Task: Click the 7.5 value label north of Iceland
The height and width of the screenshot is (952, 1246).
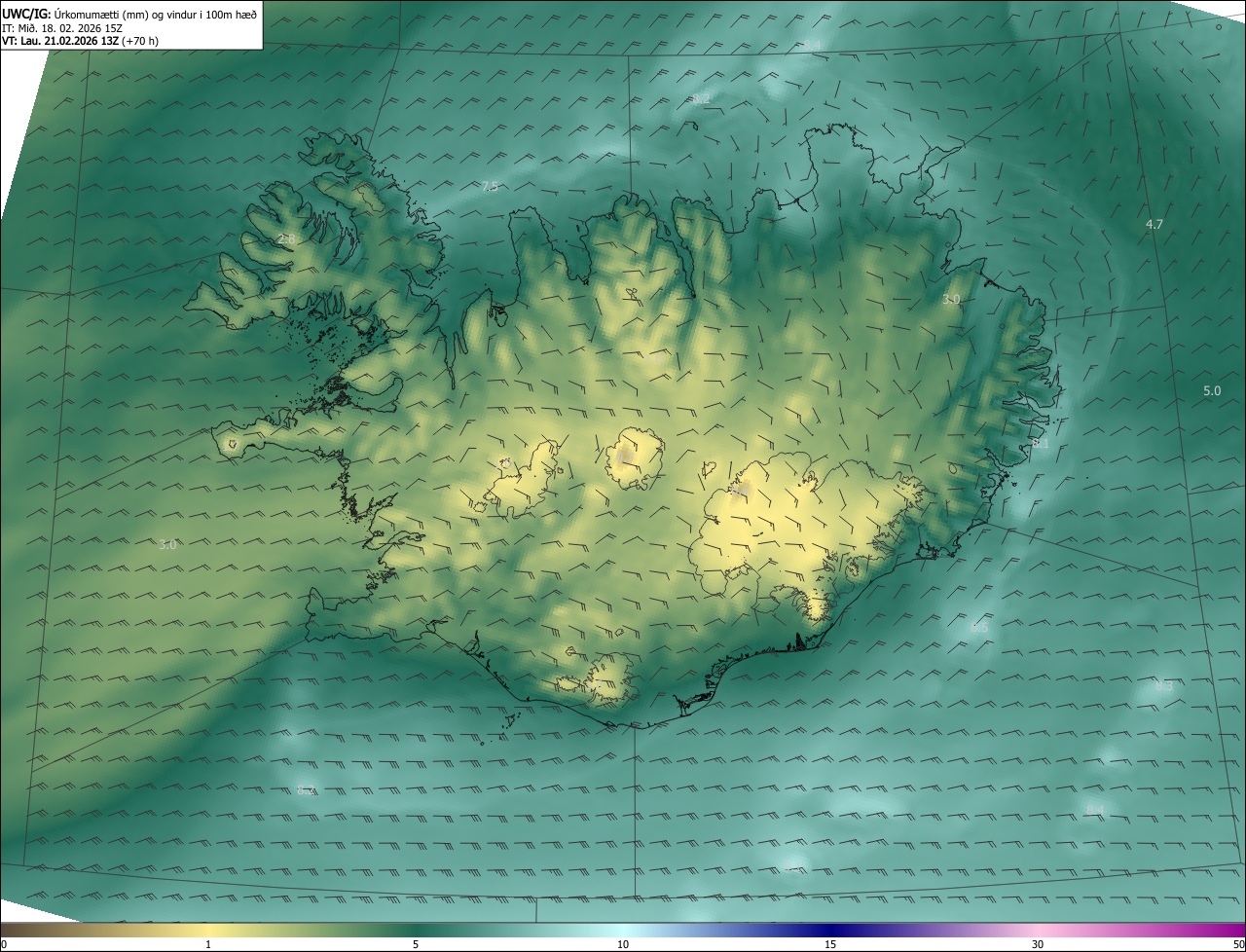Action: [x=490, y=187]
